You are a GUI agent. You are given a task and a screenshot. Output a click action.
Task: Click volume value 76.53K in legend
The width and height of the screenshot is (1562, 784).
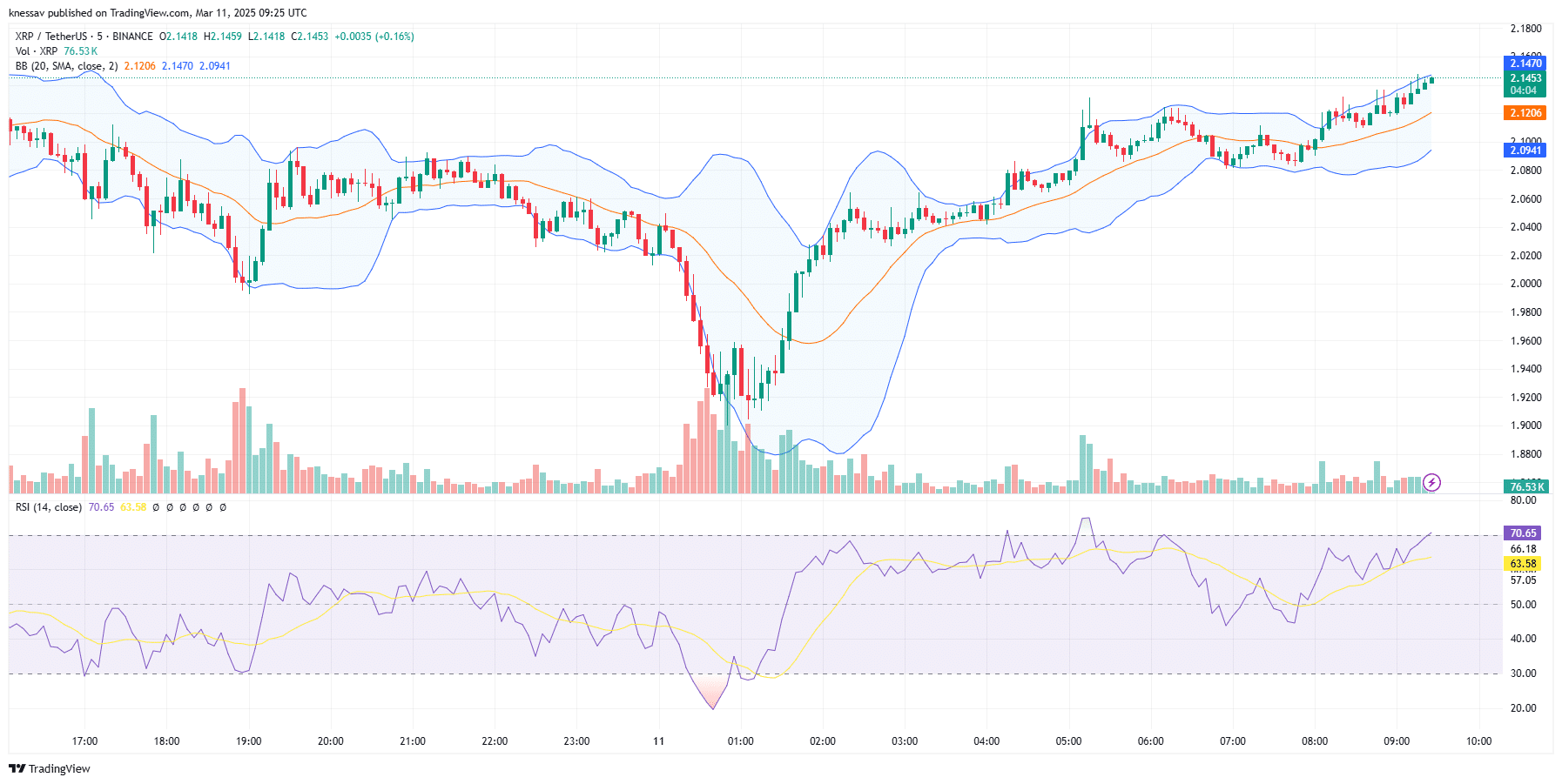81,51
